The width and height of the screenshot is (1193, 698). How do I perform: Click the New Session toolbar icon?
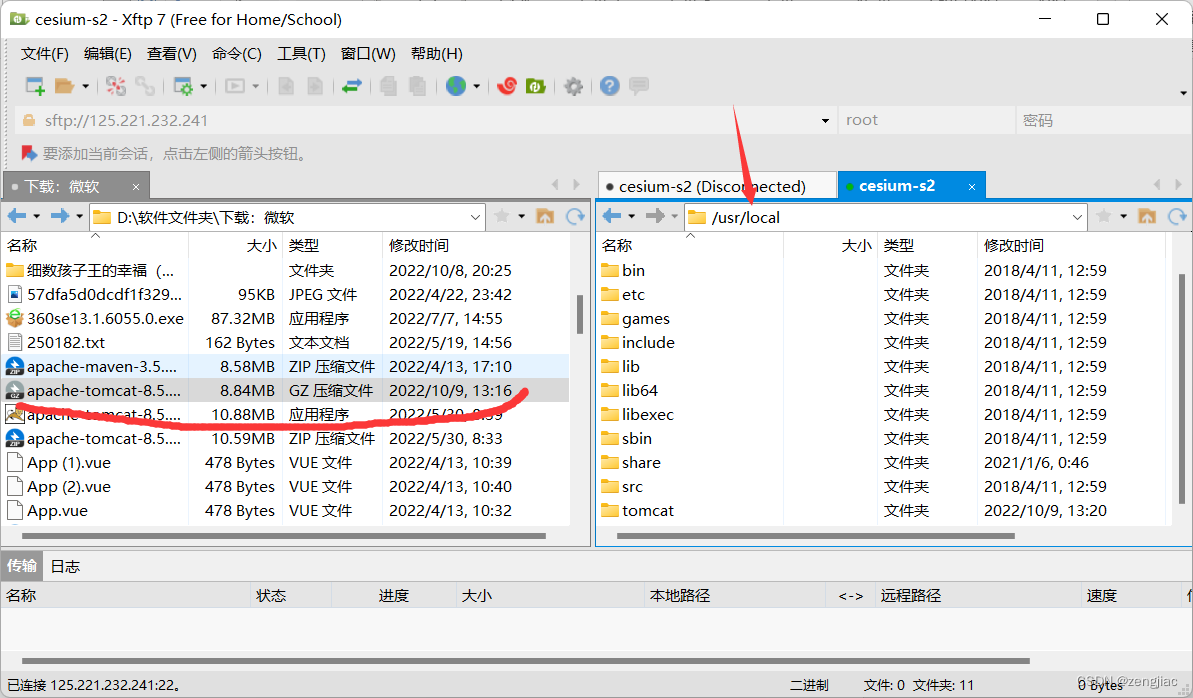coord(35,86)
